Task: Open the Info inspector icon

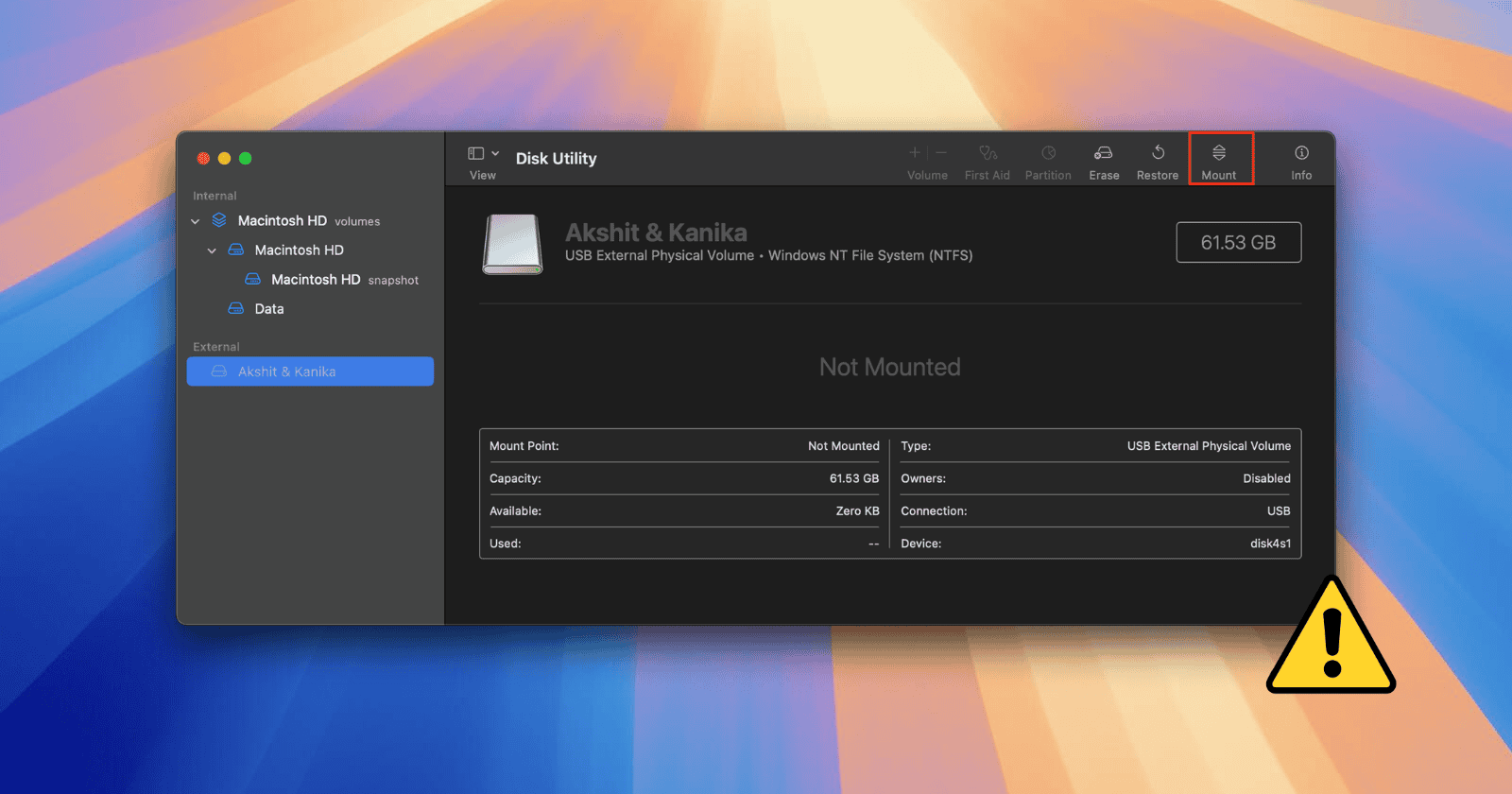Action: (x=1301, y=153)
